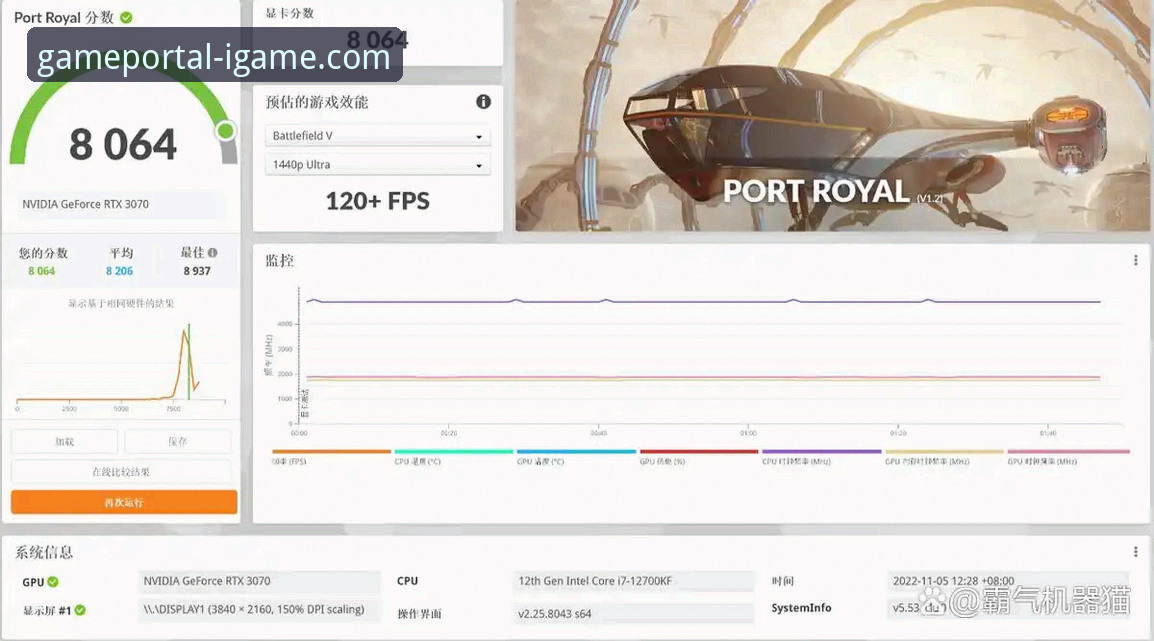1154x641 pixels.
Task: Click the average score value 8 206
Action: point(119,271)
